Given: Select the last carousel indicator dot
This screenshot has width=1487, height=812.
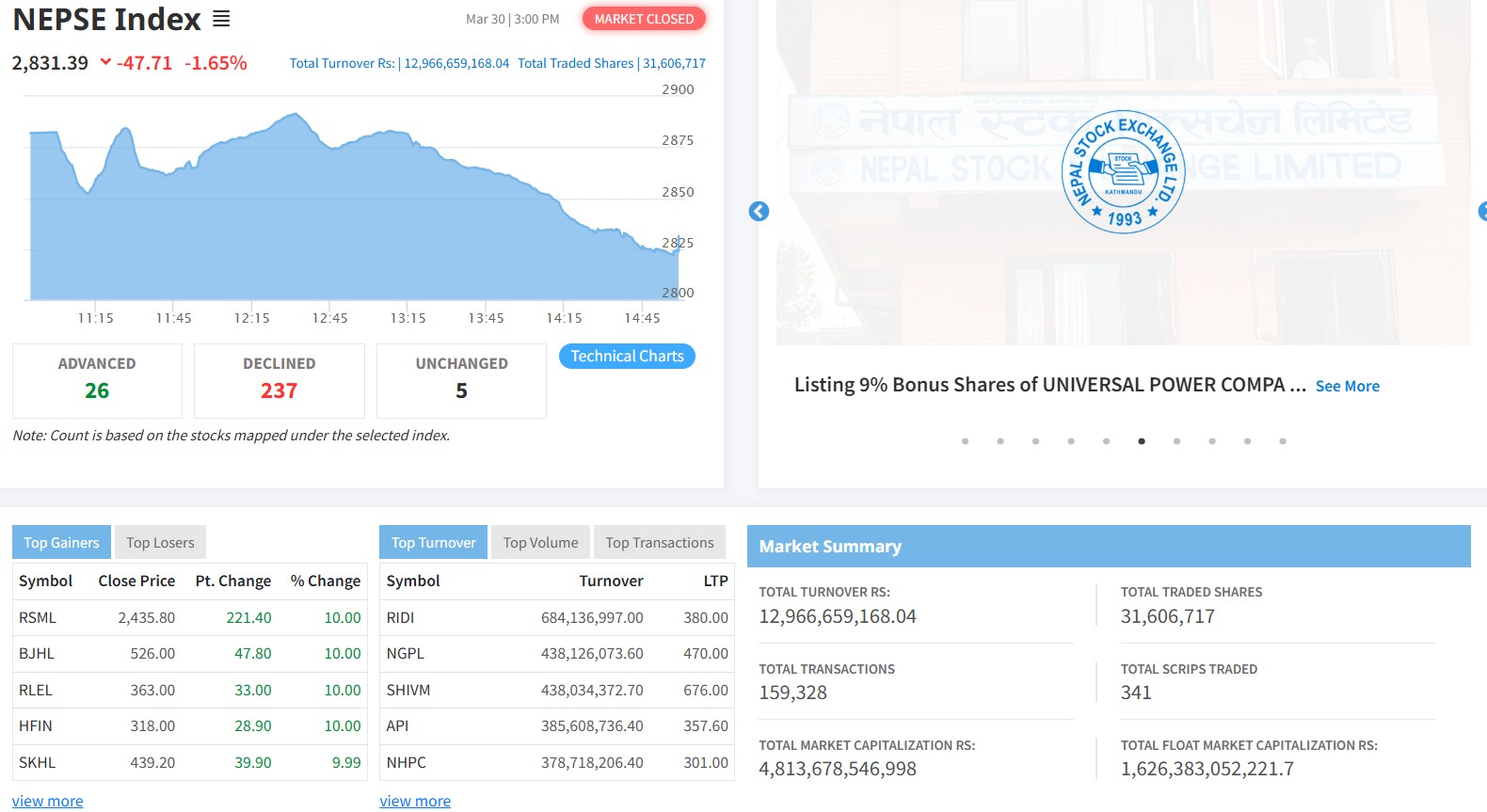Looking at the screenshot, I should pos(1283,441).
